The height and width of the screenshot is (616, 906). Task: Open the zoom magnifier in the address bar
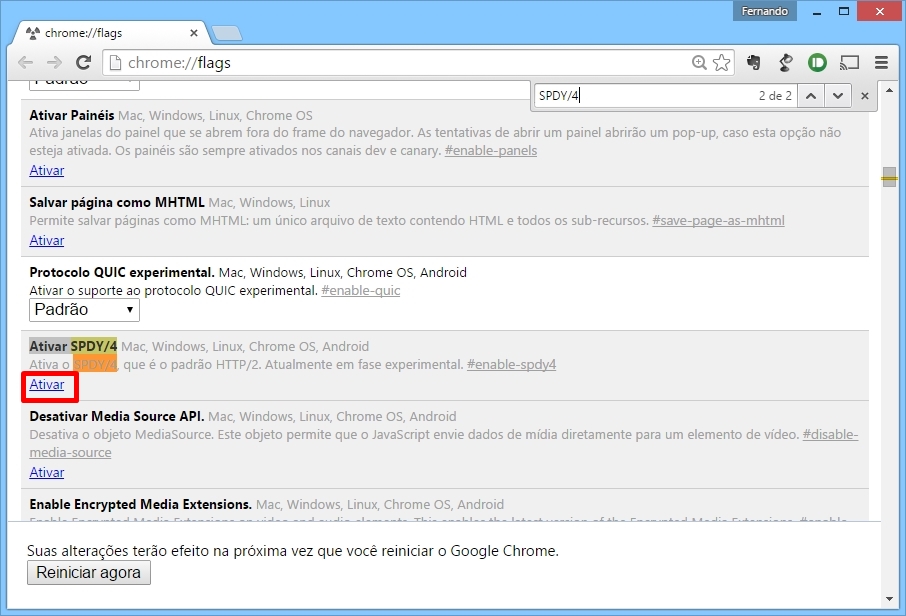coord(699,62)
